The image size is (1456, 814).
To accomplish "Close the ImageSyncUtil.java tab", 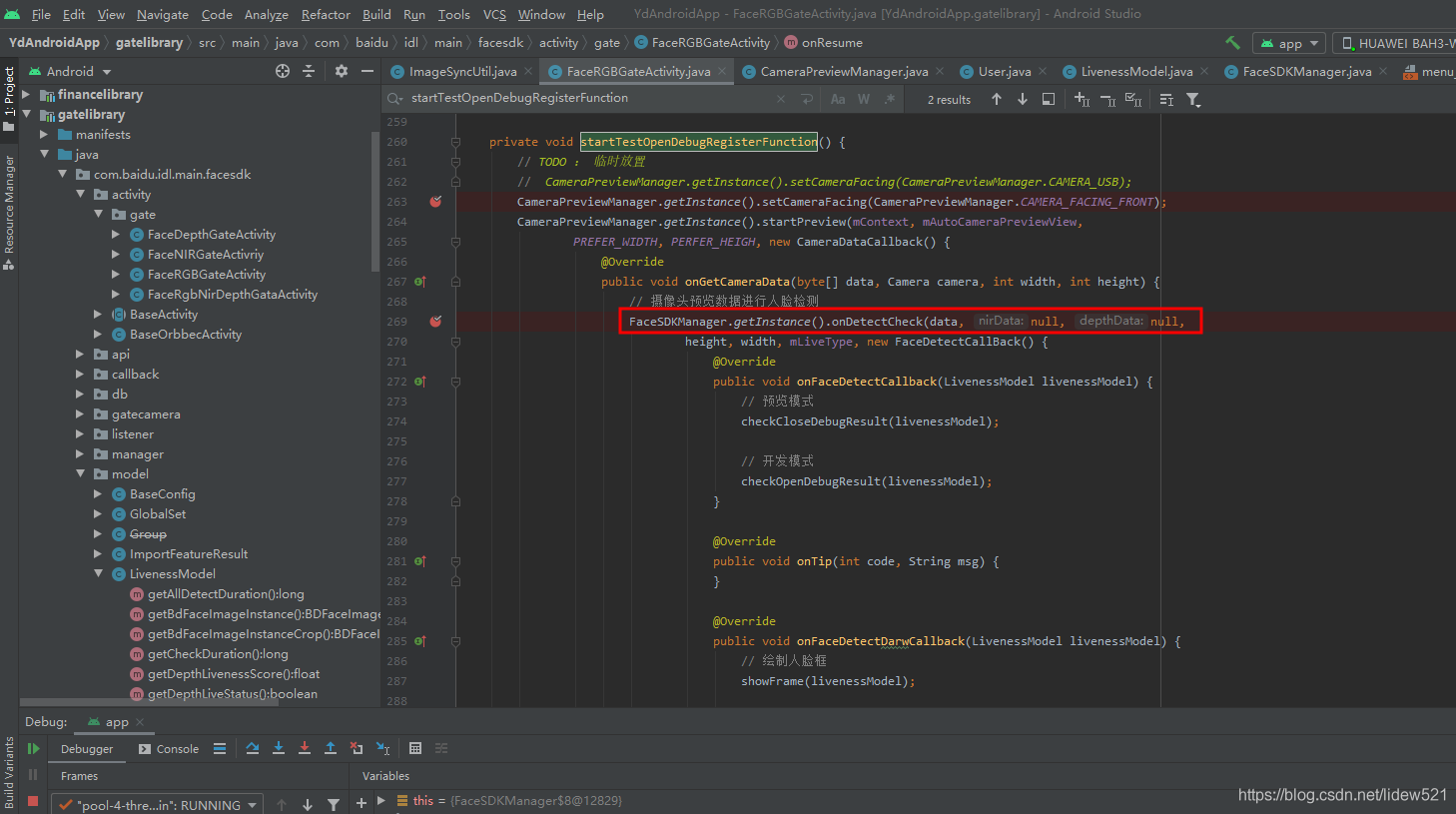I will 528,71.
